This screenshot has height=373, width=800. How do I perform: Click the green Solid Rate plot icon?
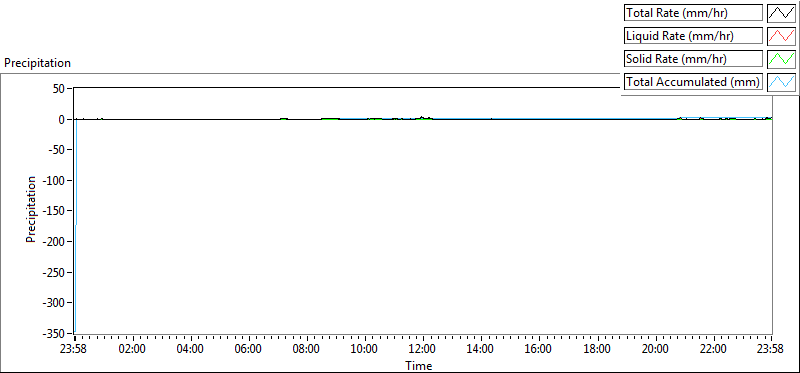781,59
